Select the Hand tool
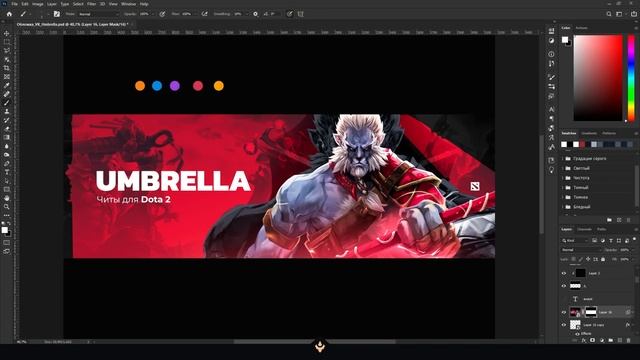 [7, 198]
